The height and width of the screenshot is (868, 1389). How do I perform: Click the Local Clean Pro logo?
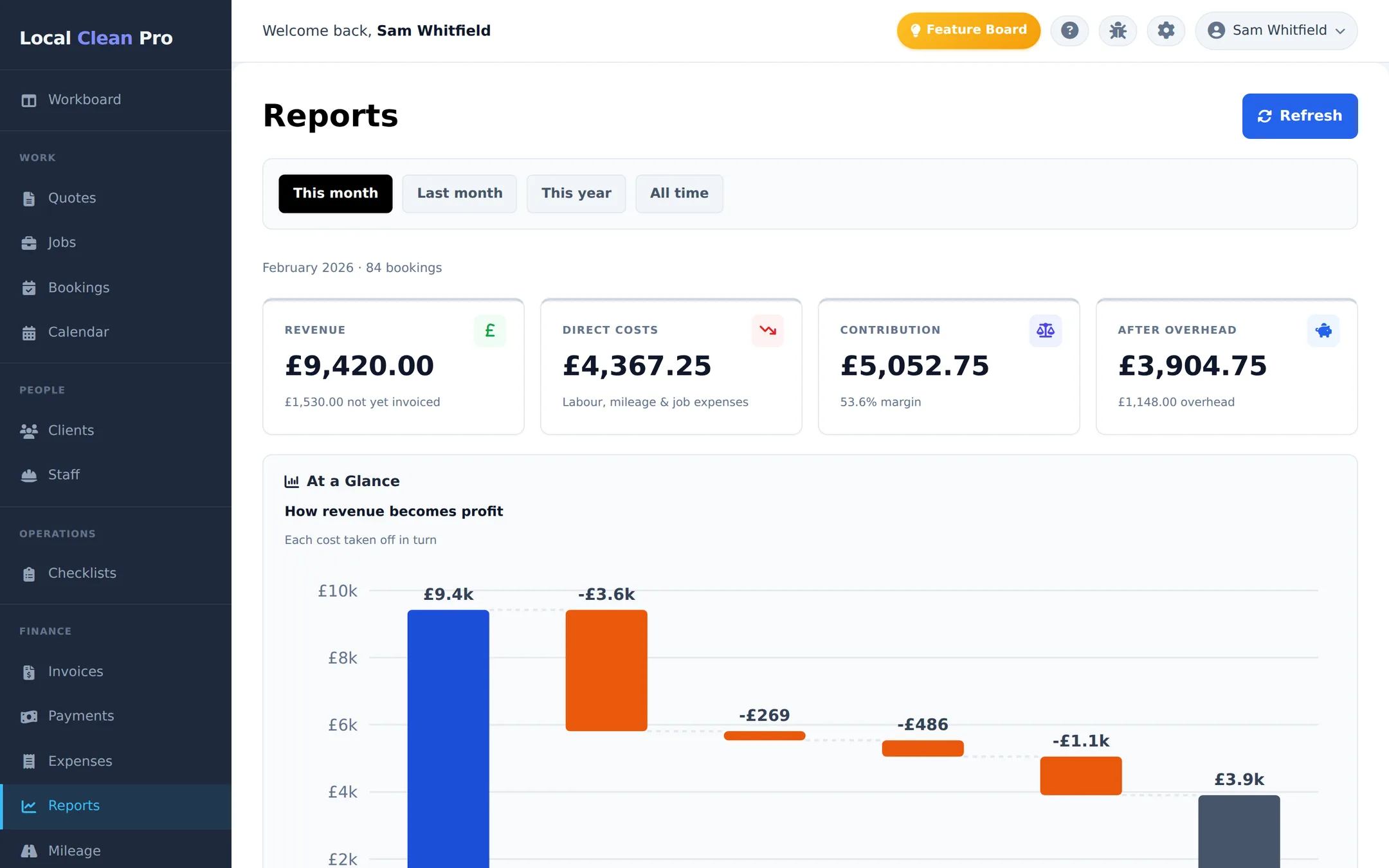point(96,38)
